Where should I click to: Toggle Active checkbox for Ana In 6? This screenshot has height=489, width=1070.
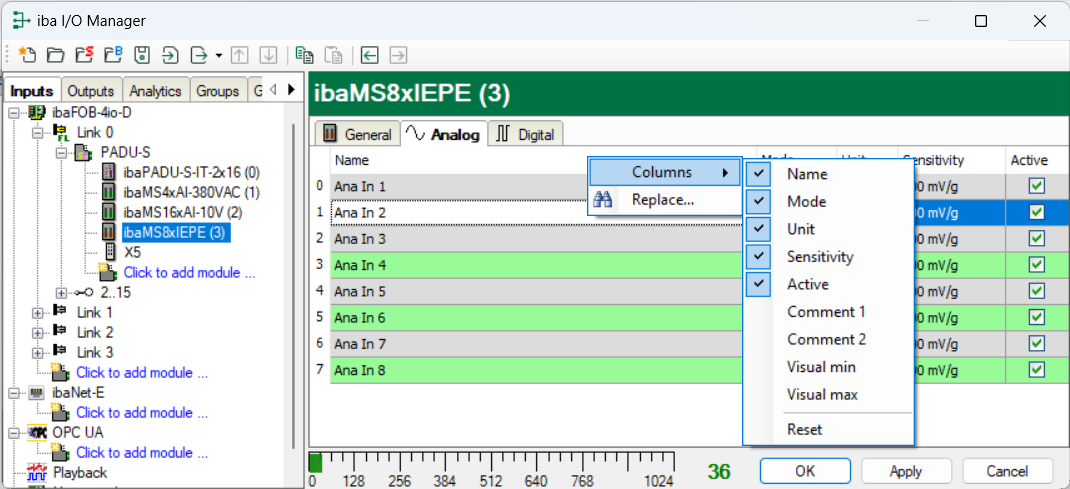tap(1037, 318)
